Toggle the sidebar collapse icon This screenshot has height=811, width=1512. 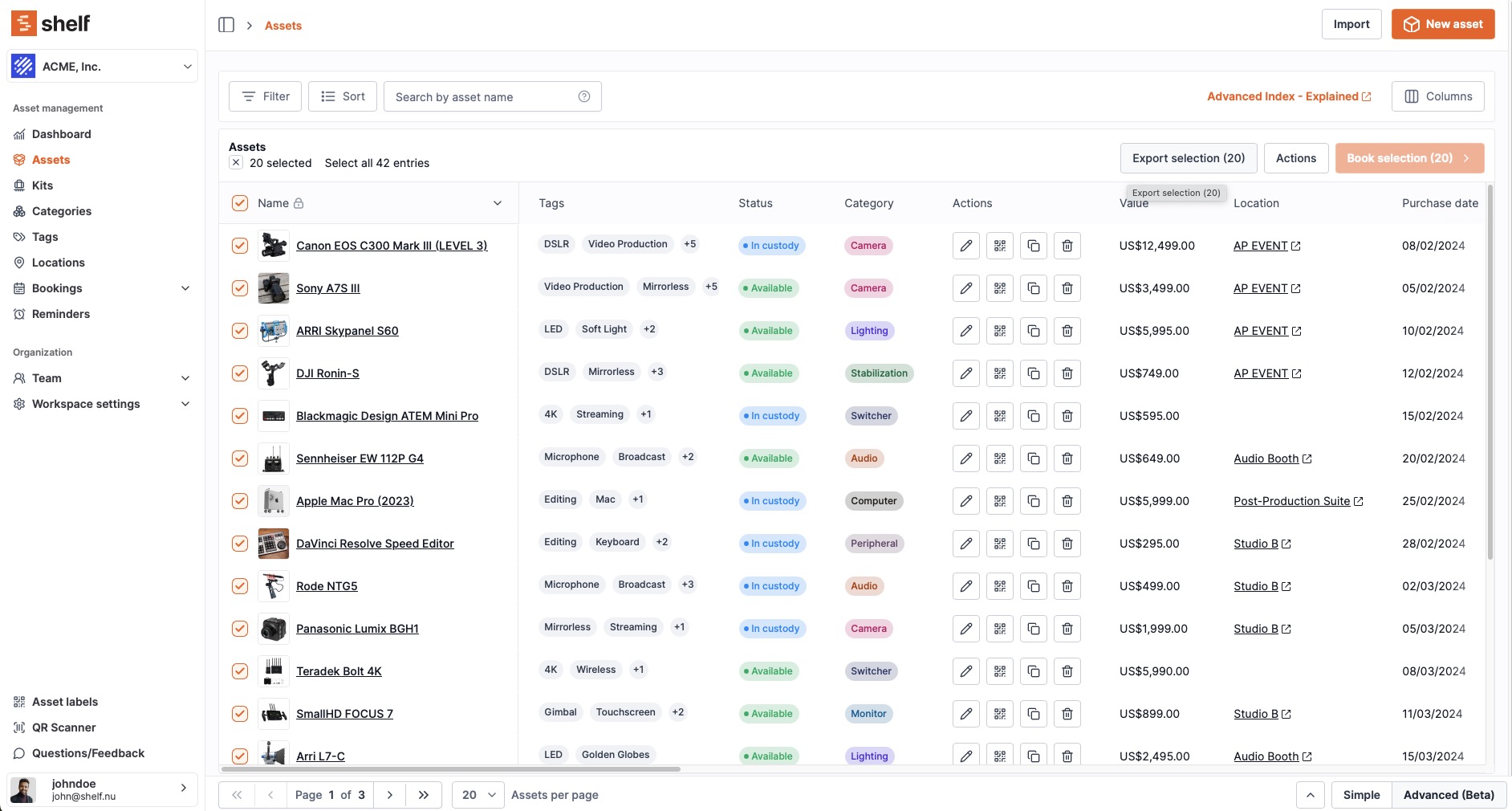[x=226, y=25]
